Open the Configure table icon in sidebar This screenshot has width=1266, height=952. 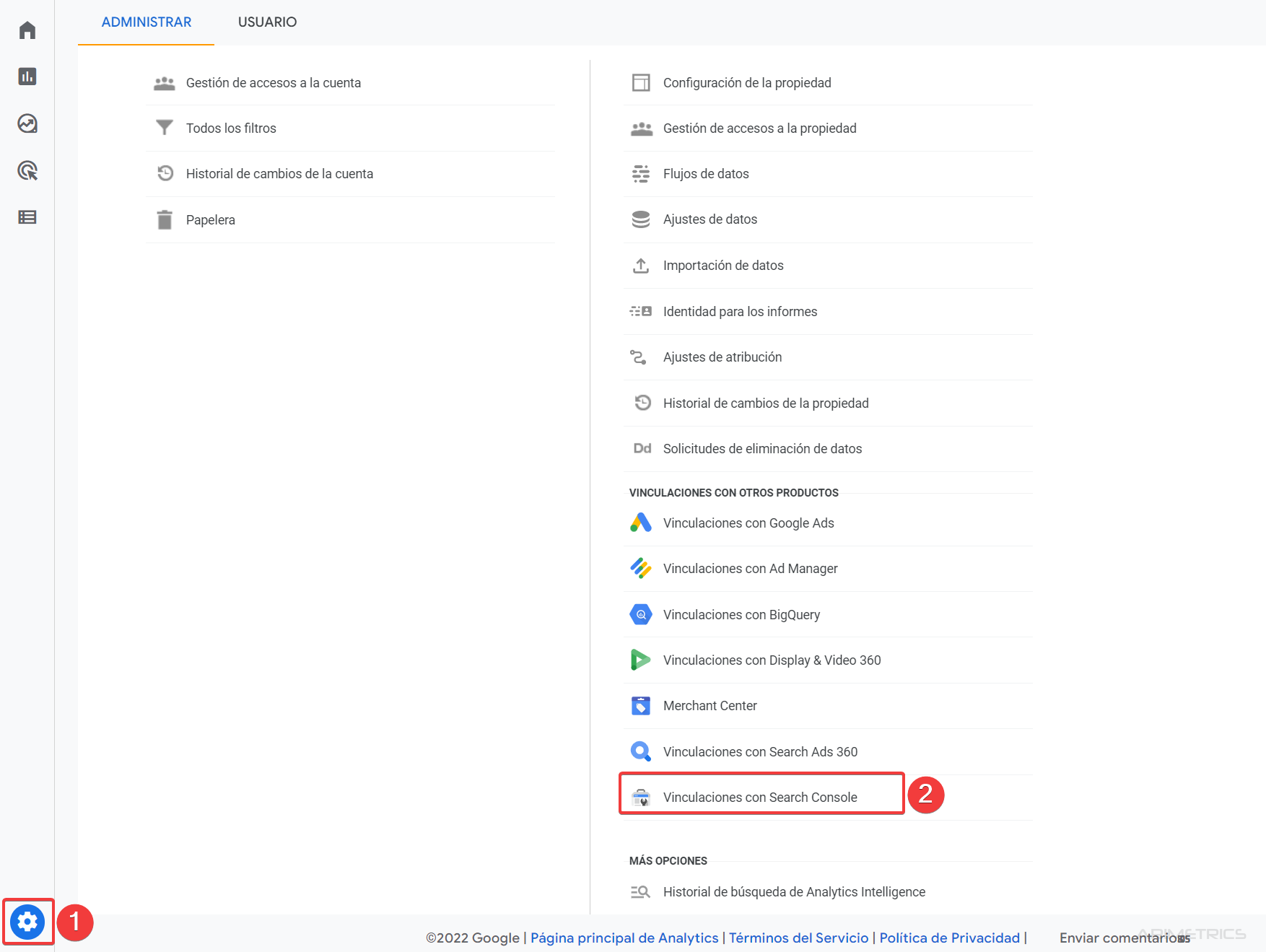click(x=27, y=217)
